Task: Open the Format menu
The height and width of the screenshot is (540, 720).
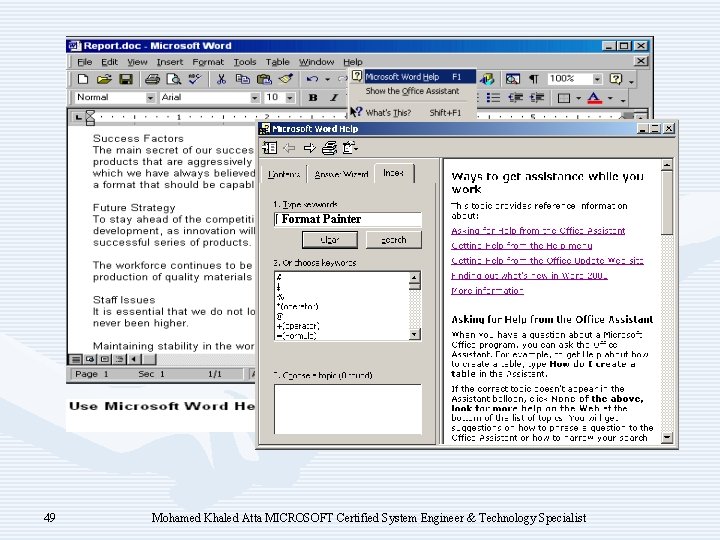Action: pos(208,62)
